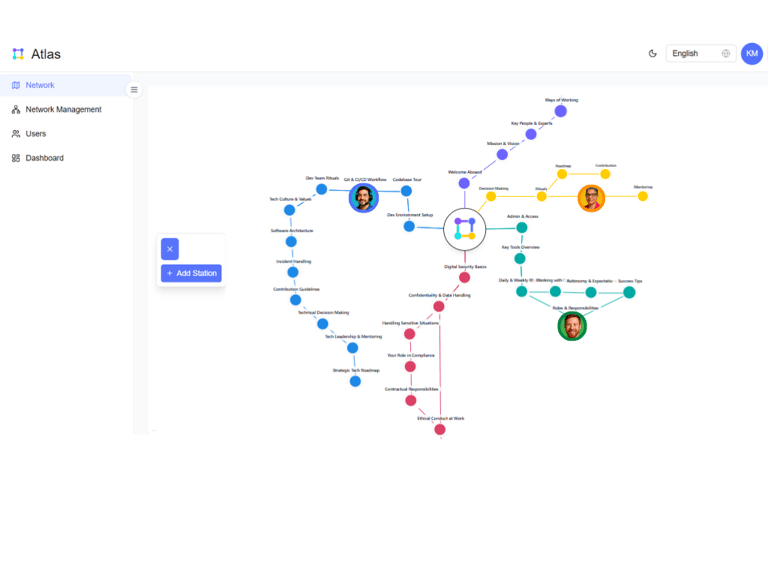This screenshot has width=768, height=584.
Task: Select Confidentiality & Data Handling station
Action: [439, 307]
